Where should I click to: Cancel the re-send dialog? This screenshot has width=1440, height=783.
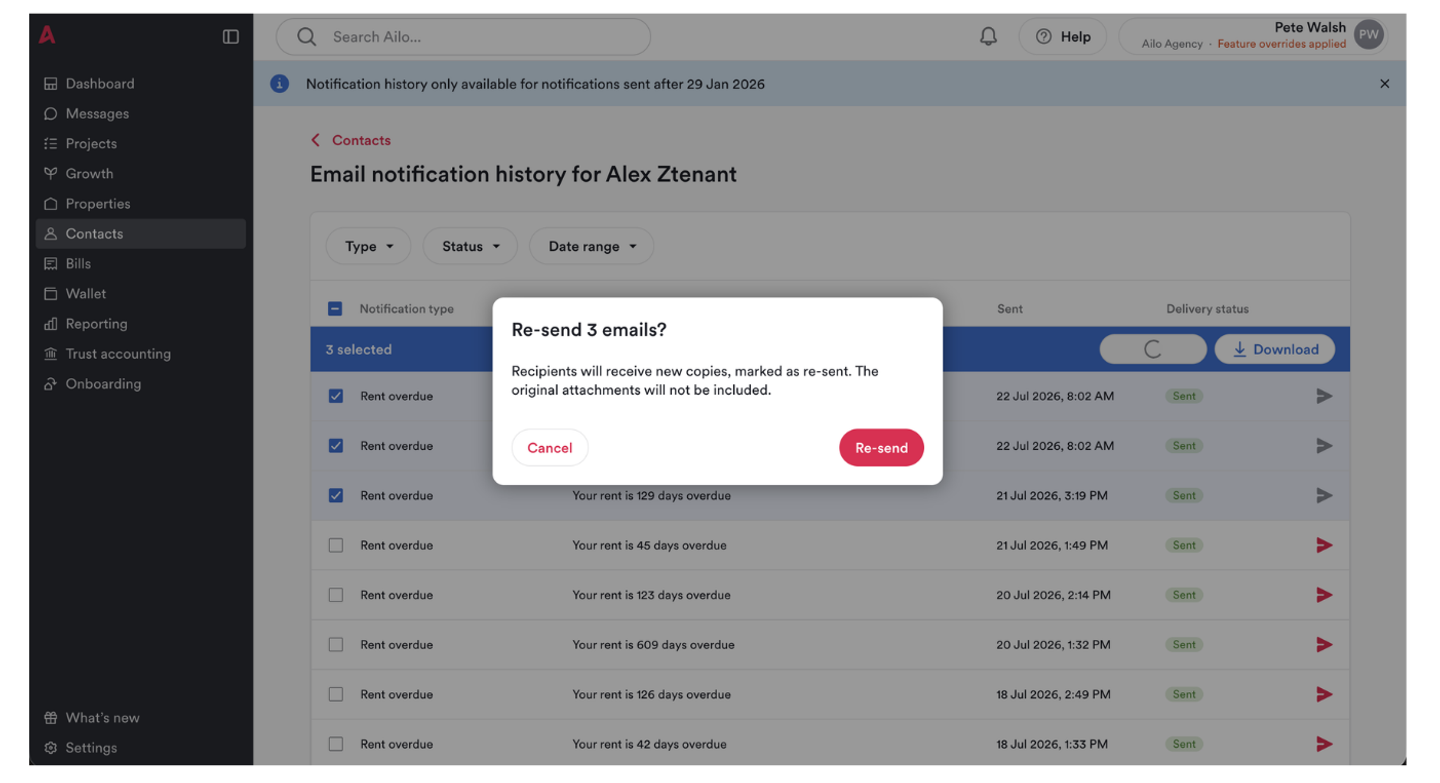[x=550, y=448]
